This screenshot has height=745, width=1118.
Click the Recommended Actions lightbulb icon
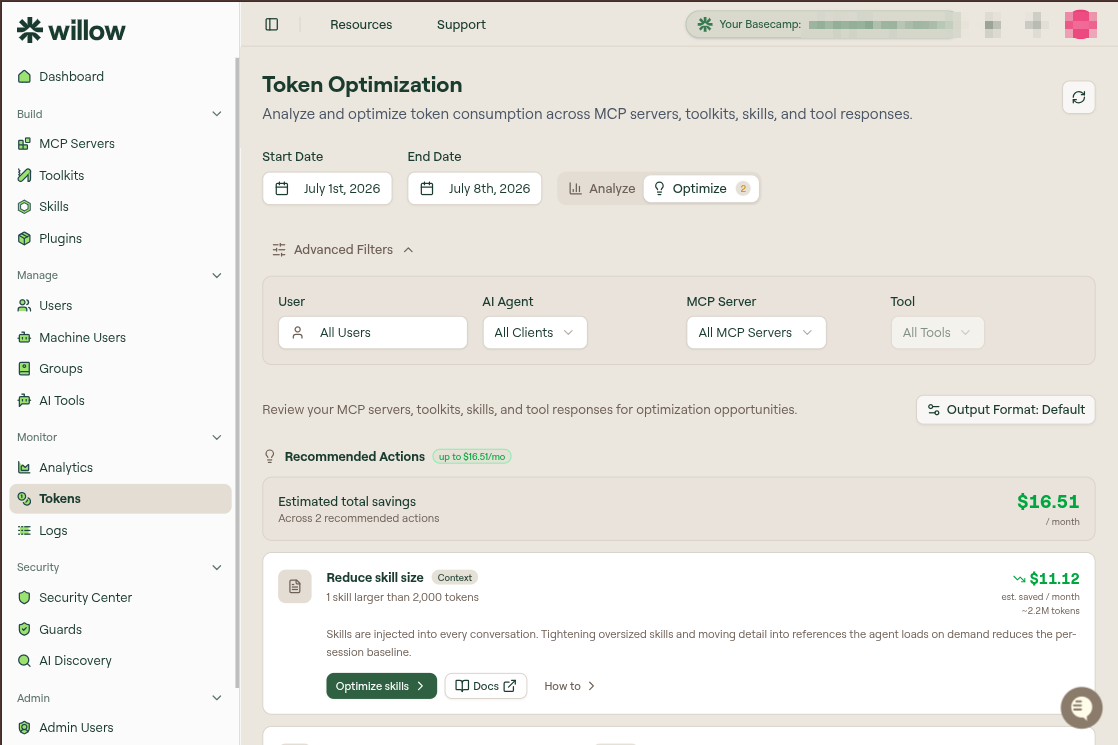point(270,456)
